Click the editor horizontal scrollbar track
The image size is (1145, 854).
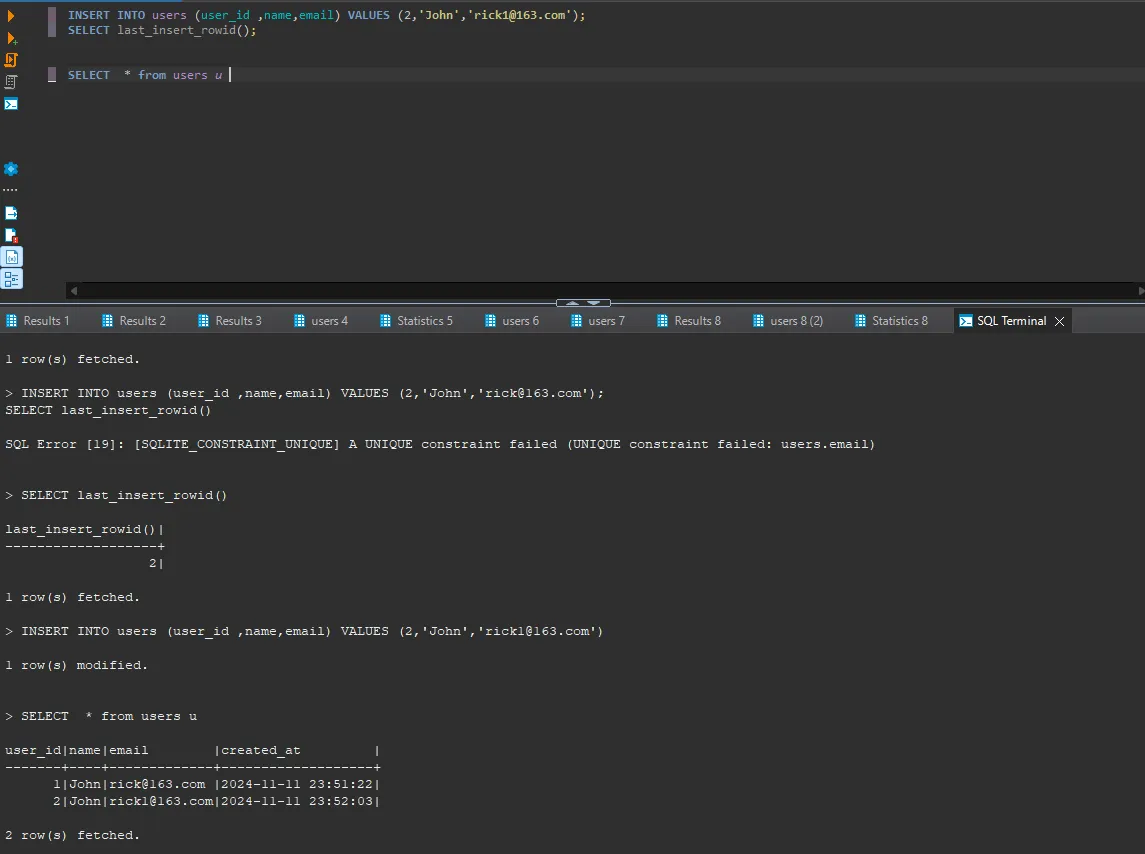pos(605,291)
